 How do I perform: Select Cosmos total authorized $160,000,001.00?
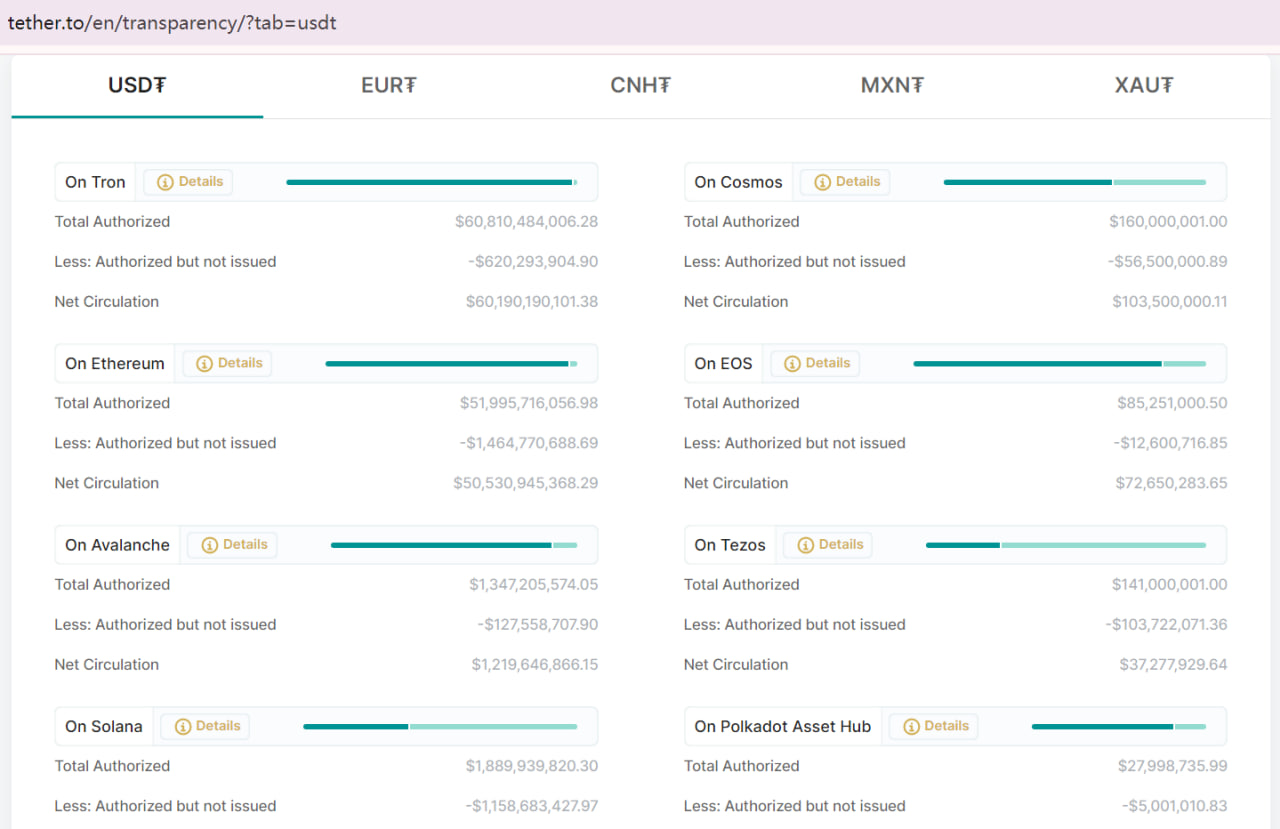tap(1168, 222)
